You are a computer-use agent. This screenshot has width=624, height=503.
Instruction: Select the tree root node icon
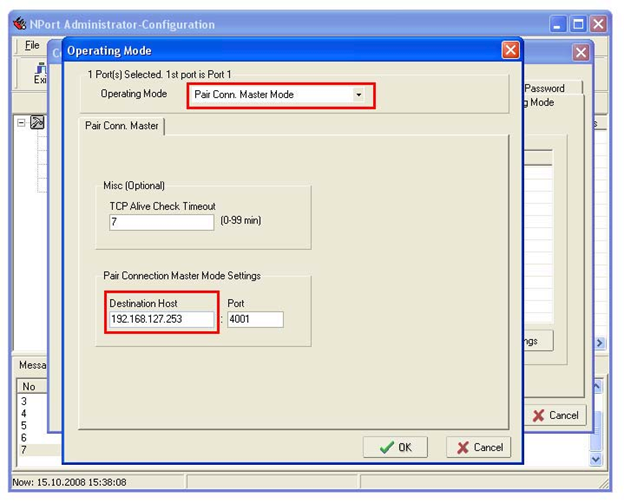(x=37, y=123)
